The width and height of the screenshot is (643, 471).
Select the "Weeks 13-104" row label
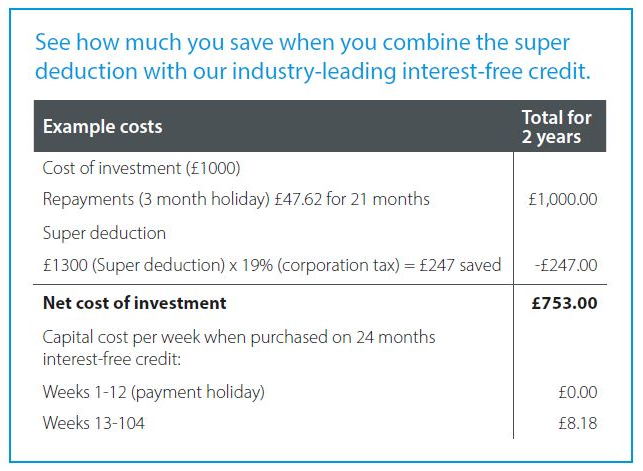(x=93, y=423)
